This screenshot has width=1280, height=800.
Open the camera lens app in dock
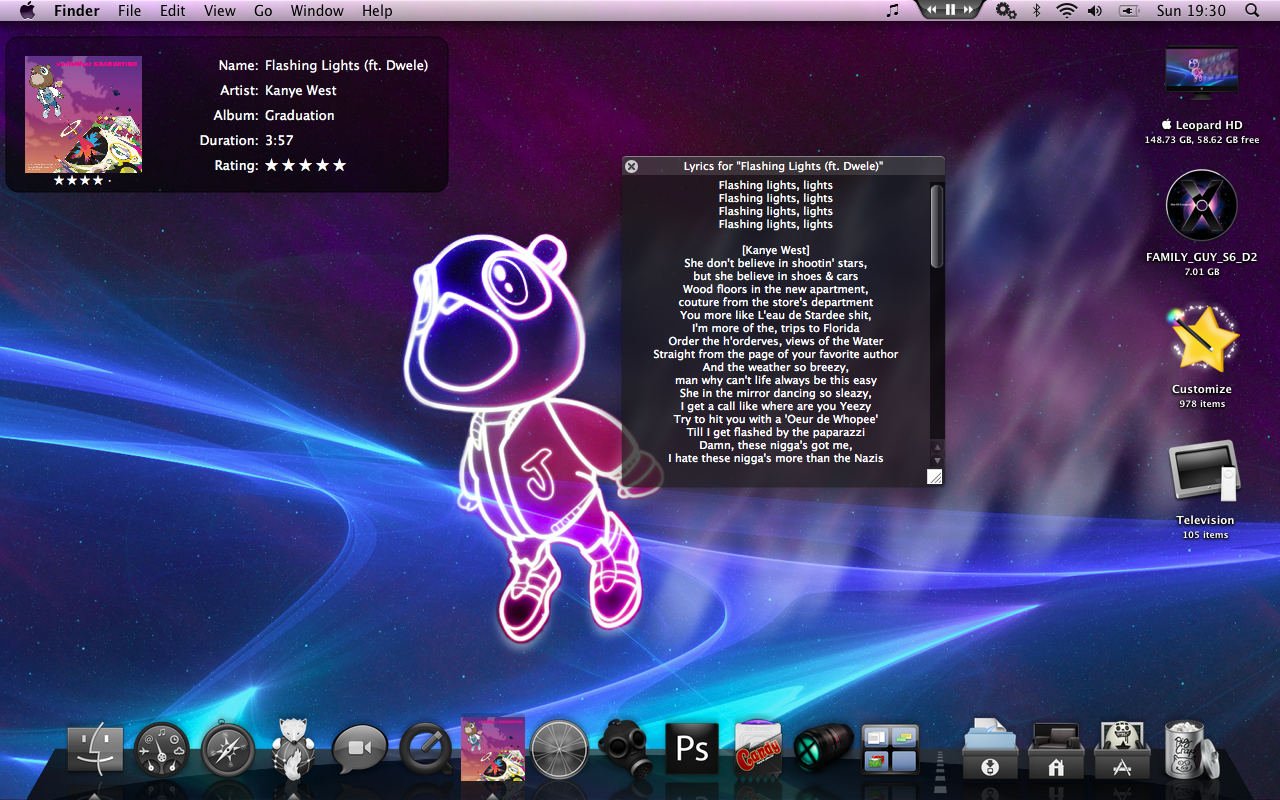(824, 748)
